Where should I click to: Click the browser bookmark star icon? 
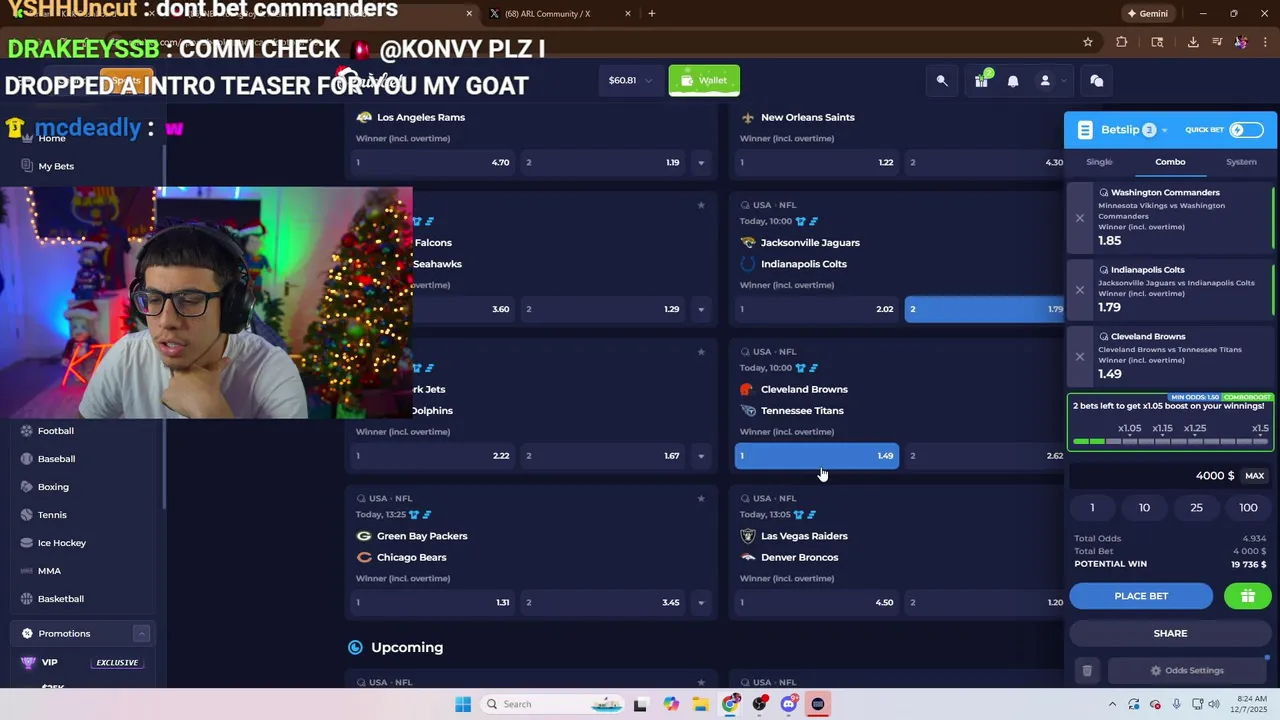(x=1088, y=42)
